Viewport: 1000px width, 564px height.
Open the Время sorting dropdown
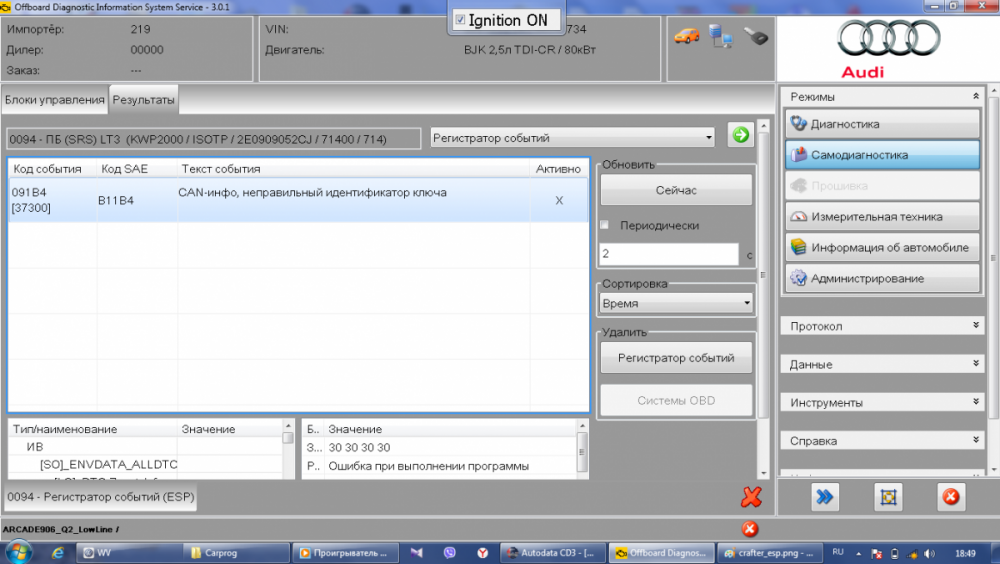[x=676, y=304]
